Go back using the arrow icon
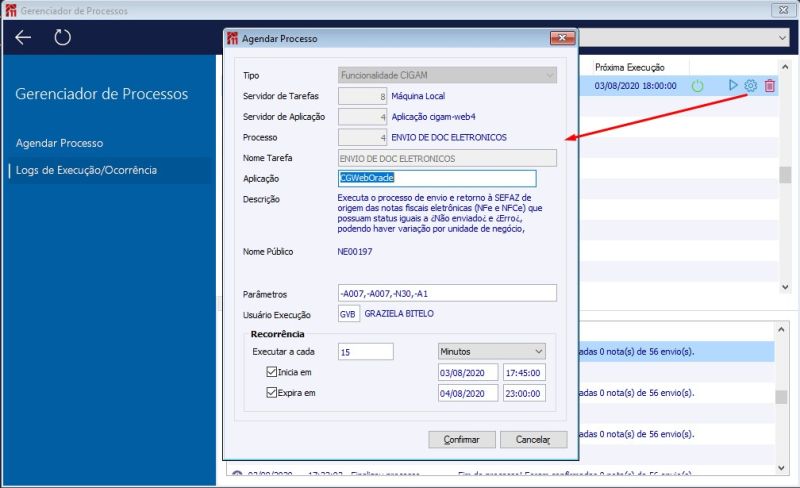Viewport: 800px width, 488px height. click(x=23, y=37)
